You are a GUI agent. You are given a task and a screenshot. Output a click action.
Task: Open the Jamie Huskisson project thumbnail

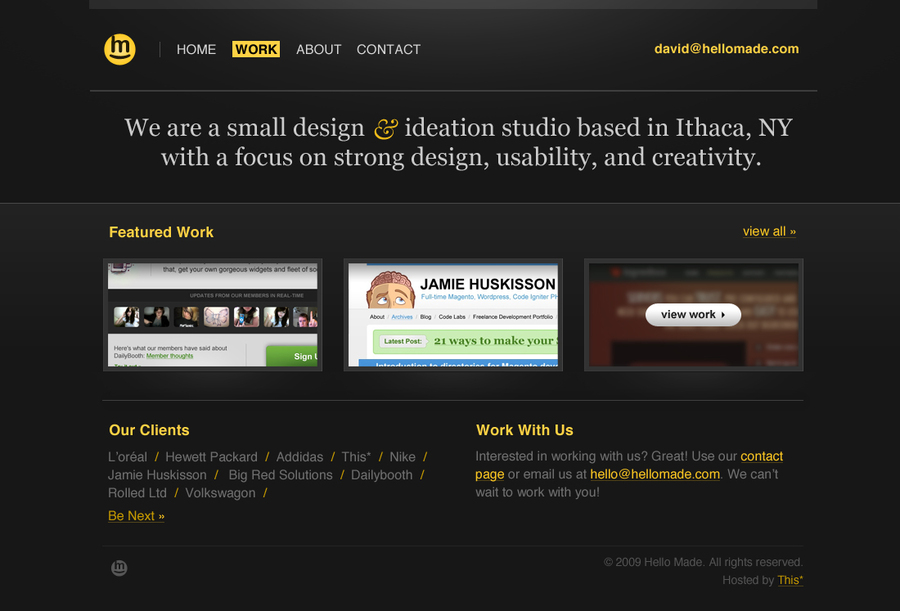pos(453,314)
